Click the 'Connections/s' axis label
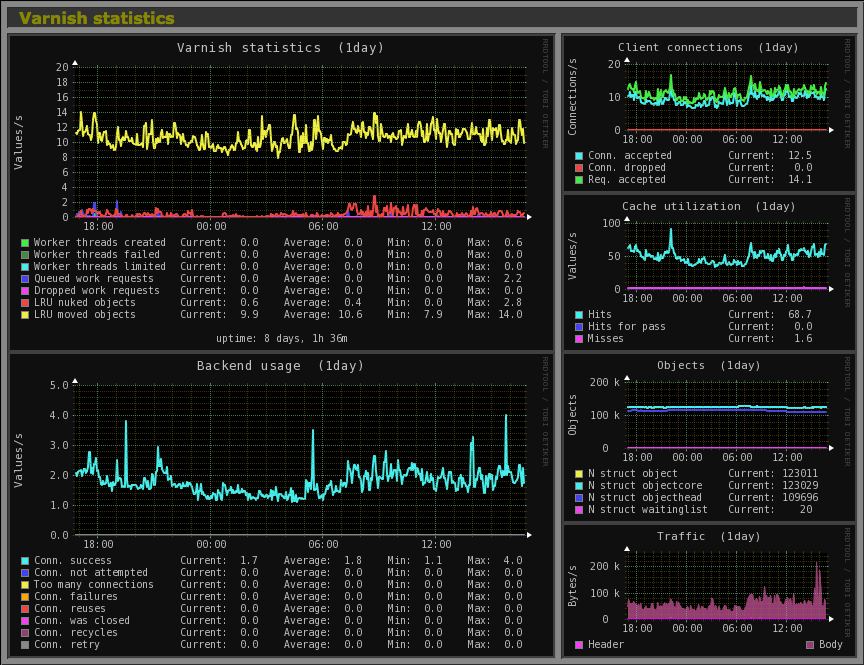Screen dimensions: 864x665 tap(573, 97)
